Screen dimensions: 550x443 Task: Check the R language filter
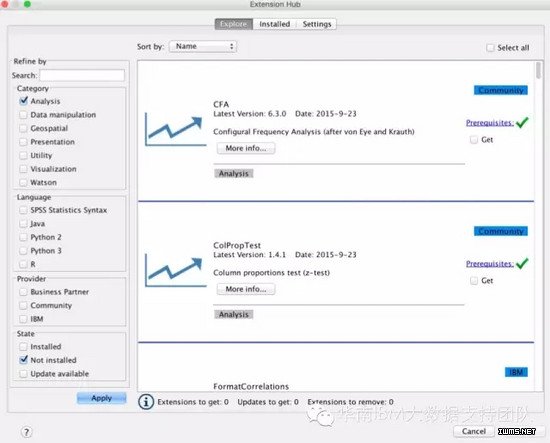[23, 264]
